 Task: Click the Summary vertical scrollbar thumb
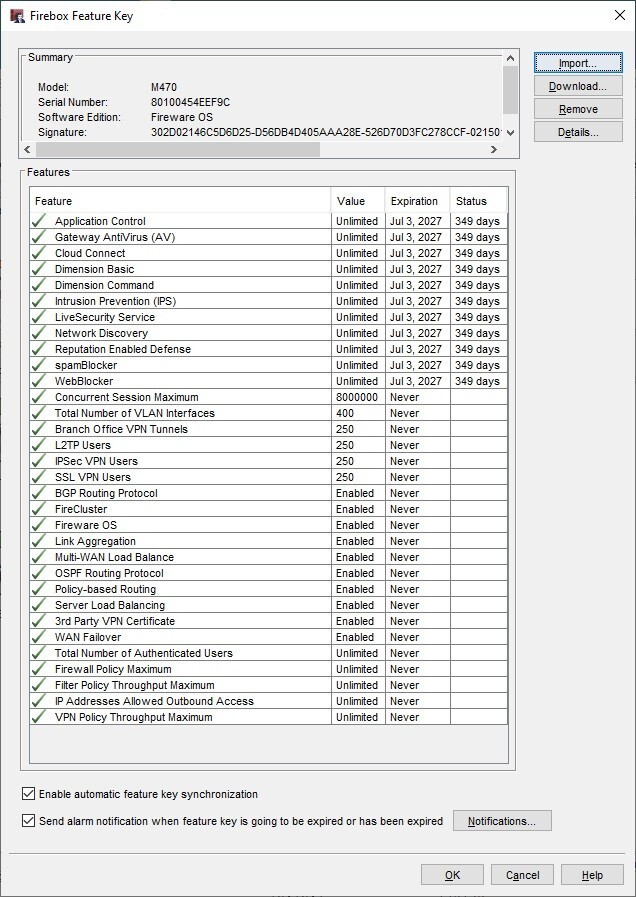point(511,89)
